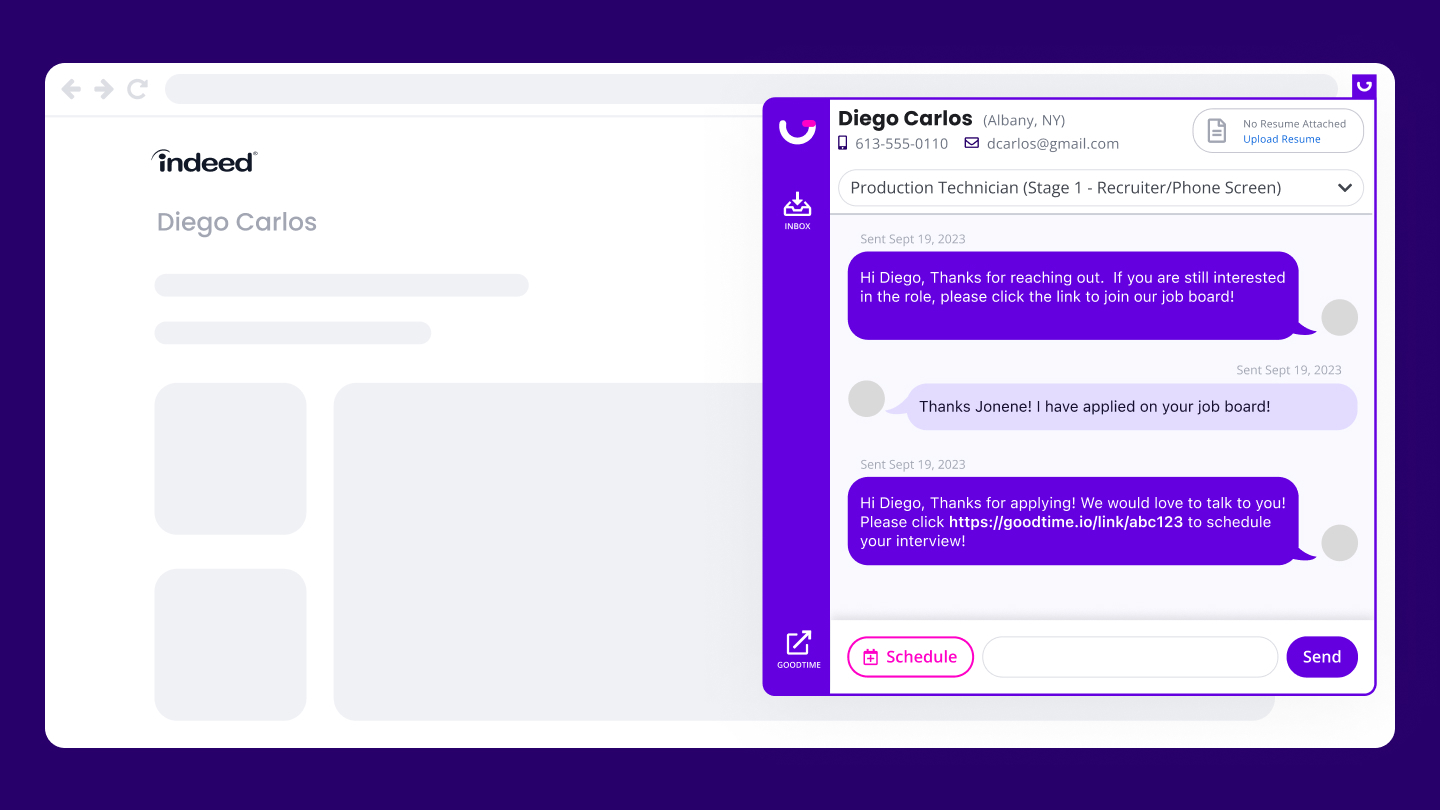Click the Indeed logo
Image resolution: width=1440 pixels, height=810 pixels.
[204, 160]
